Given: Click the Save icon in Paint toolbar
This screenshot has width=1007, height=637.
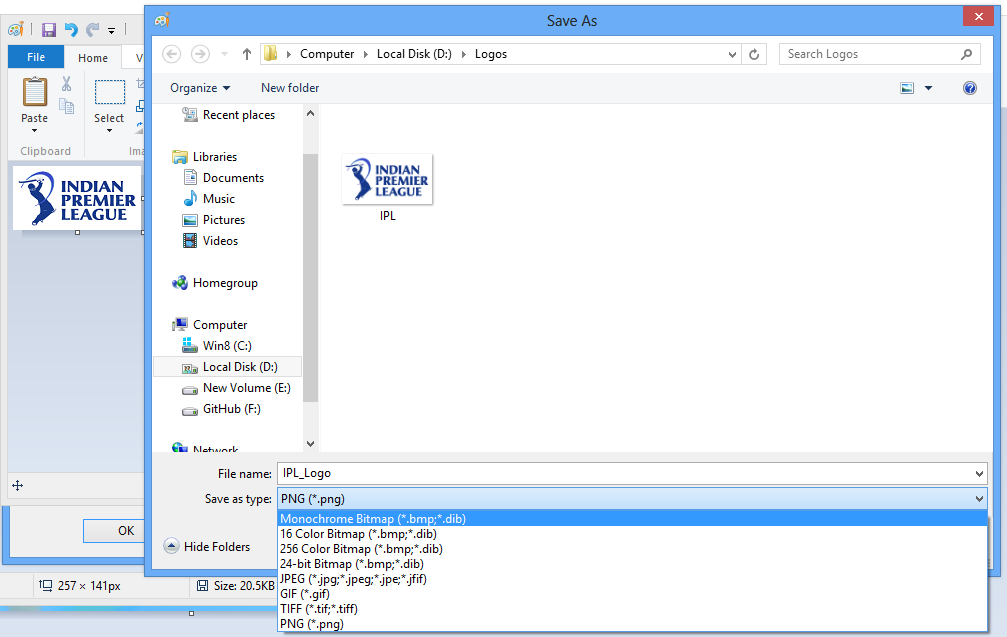Looking at the screenshot, I should (48, 30).
